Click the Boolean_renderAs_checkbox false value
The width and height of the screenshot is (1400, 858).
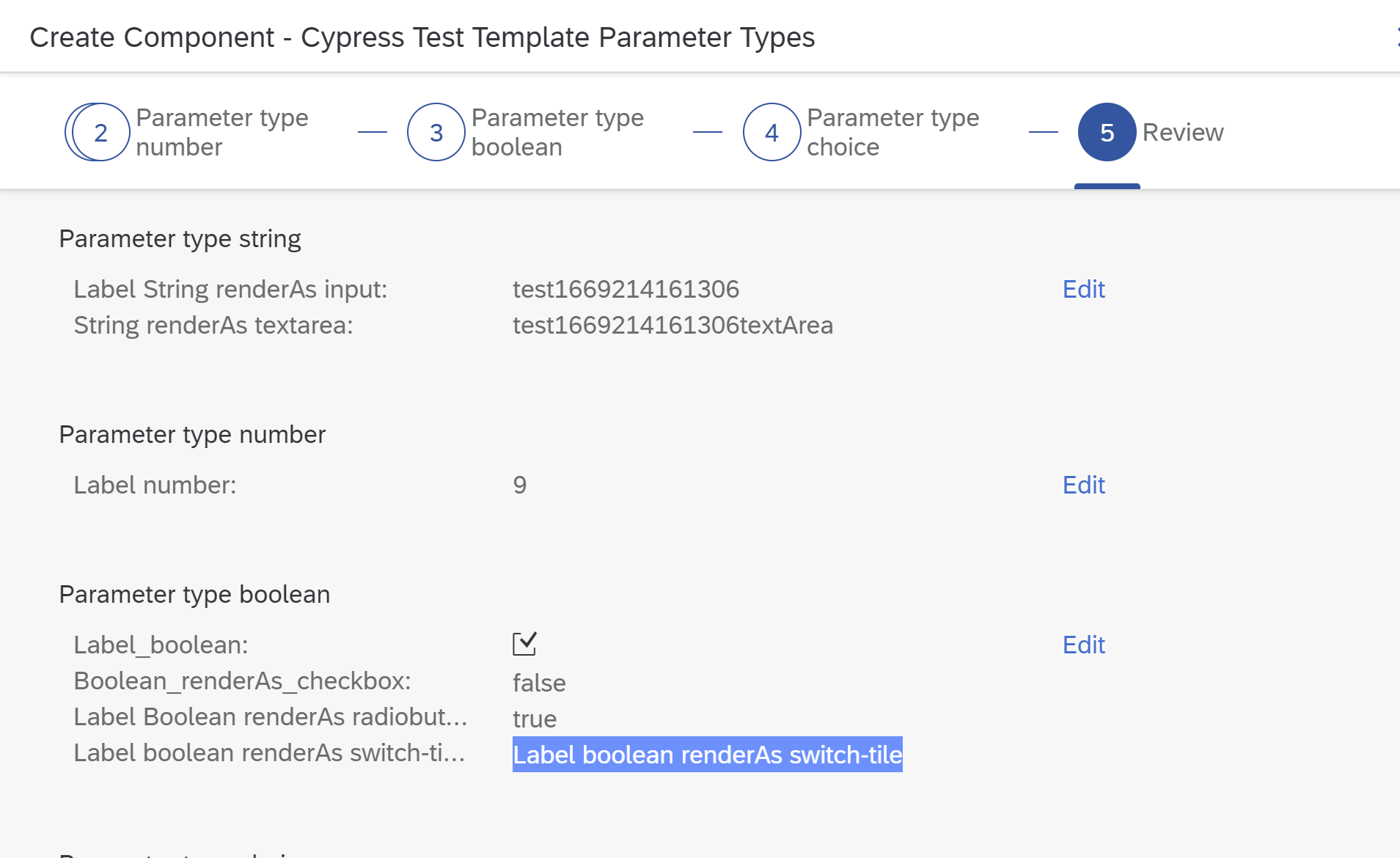click(539, 683)
